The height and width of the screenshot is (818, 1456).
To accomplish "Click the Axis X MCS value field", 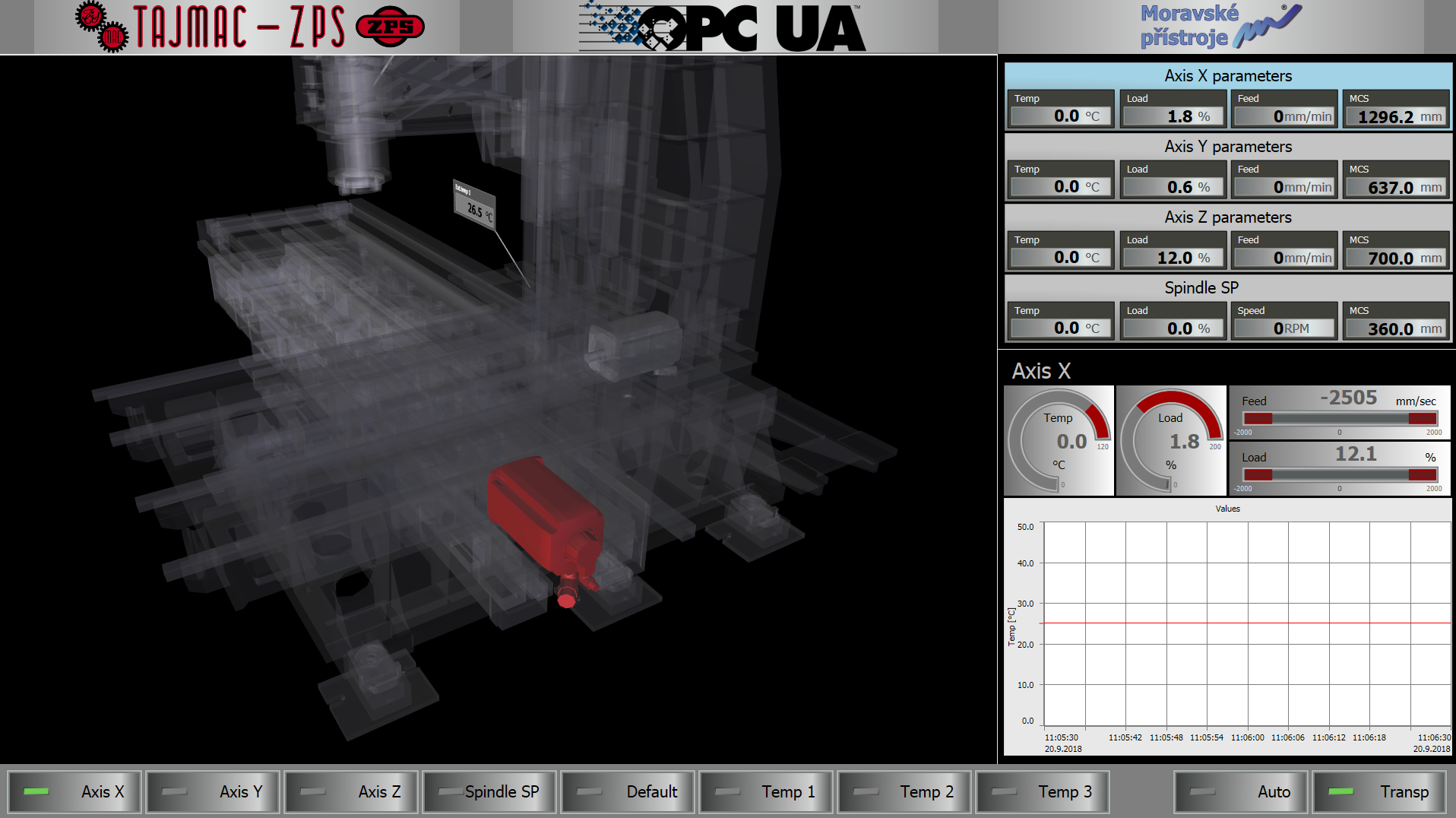I will coord(1396,117).
